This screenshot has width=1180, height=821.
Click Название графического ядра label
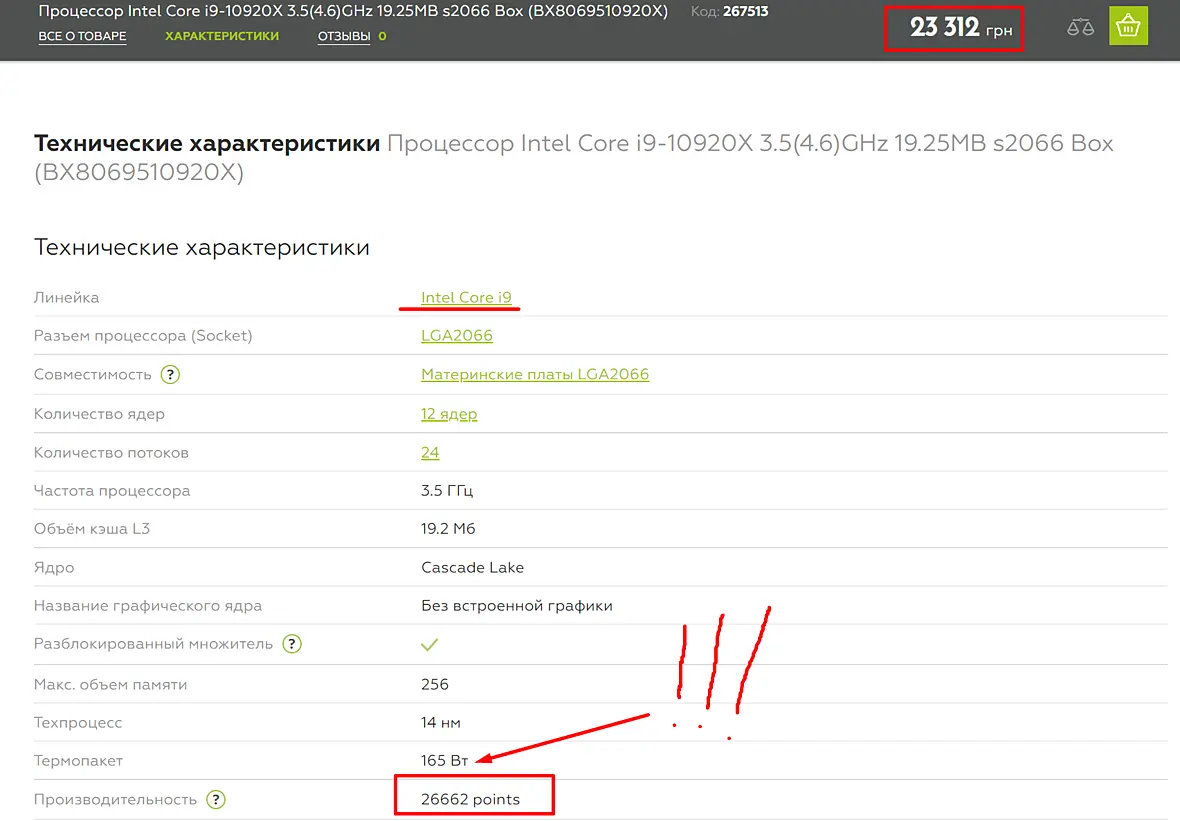click(148, 606)
